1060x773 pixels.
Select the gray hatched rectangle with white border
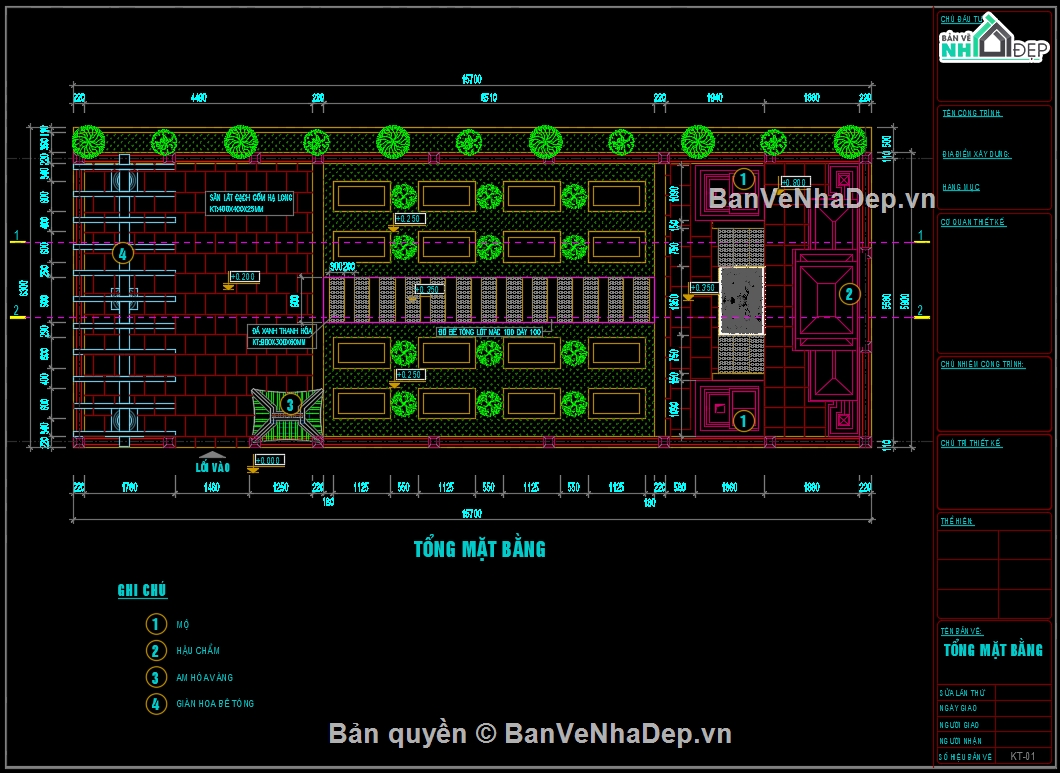(x=741, y=299)
